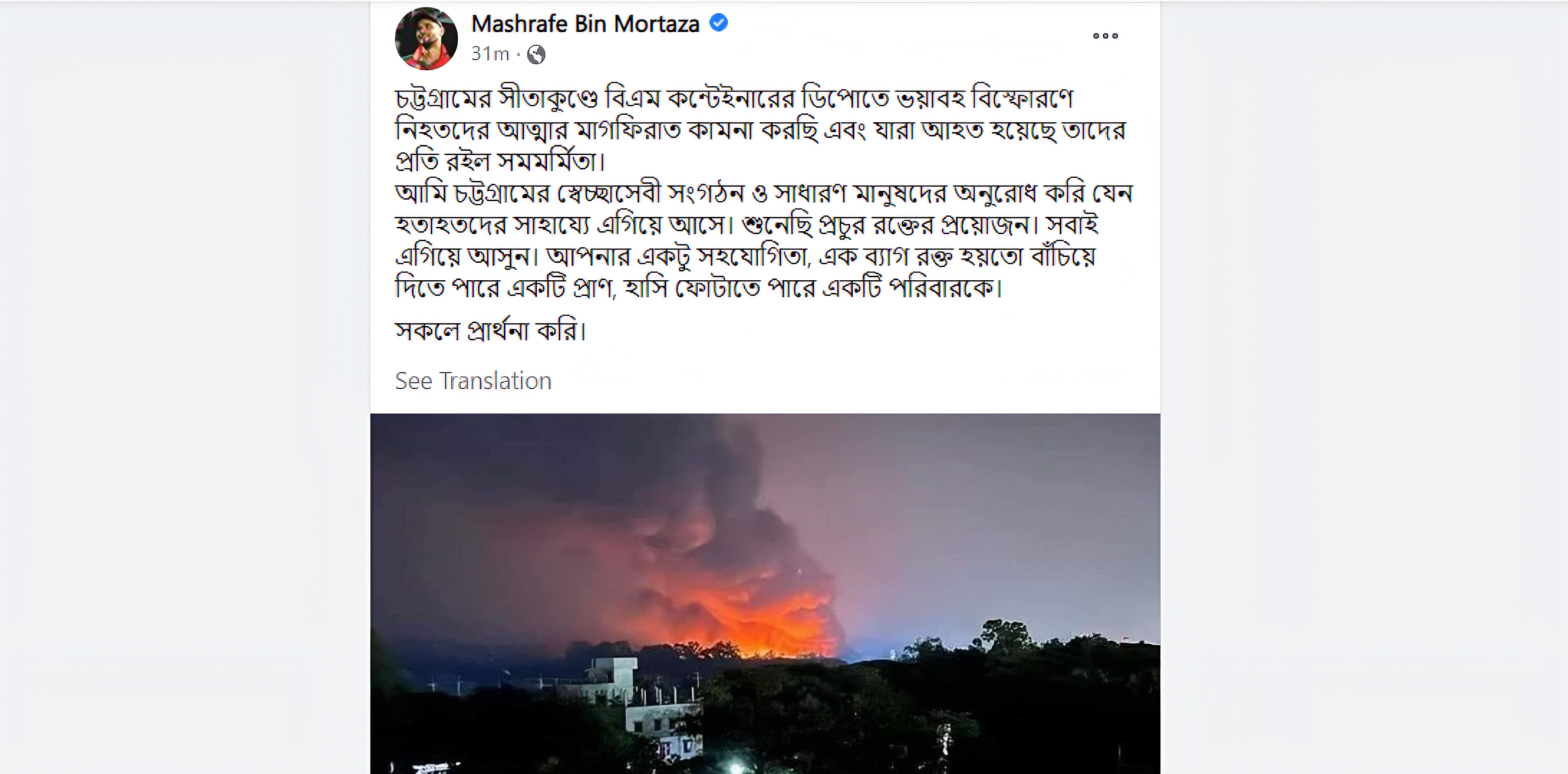
Task: Click the 31m post timestamp
Action: click(490, 54)
